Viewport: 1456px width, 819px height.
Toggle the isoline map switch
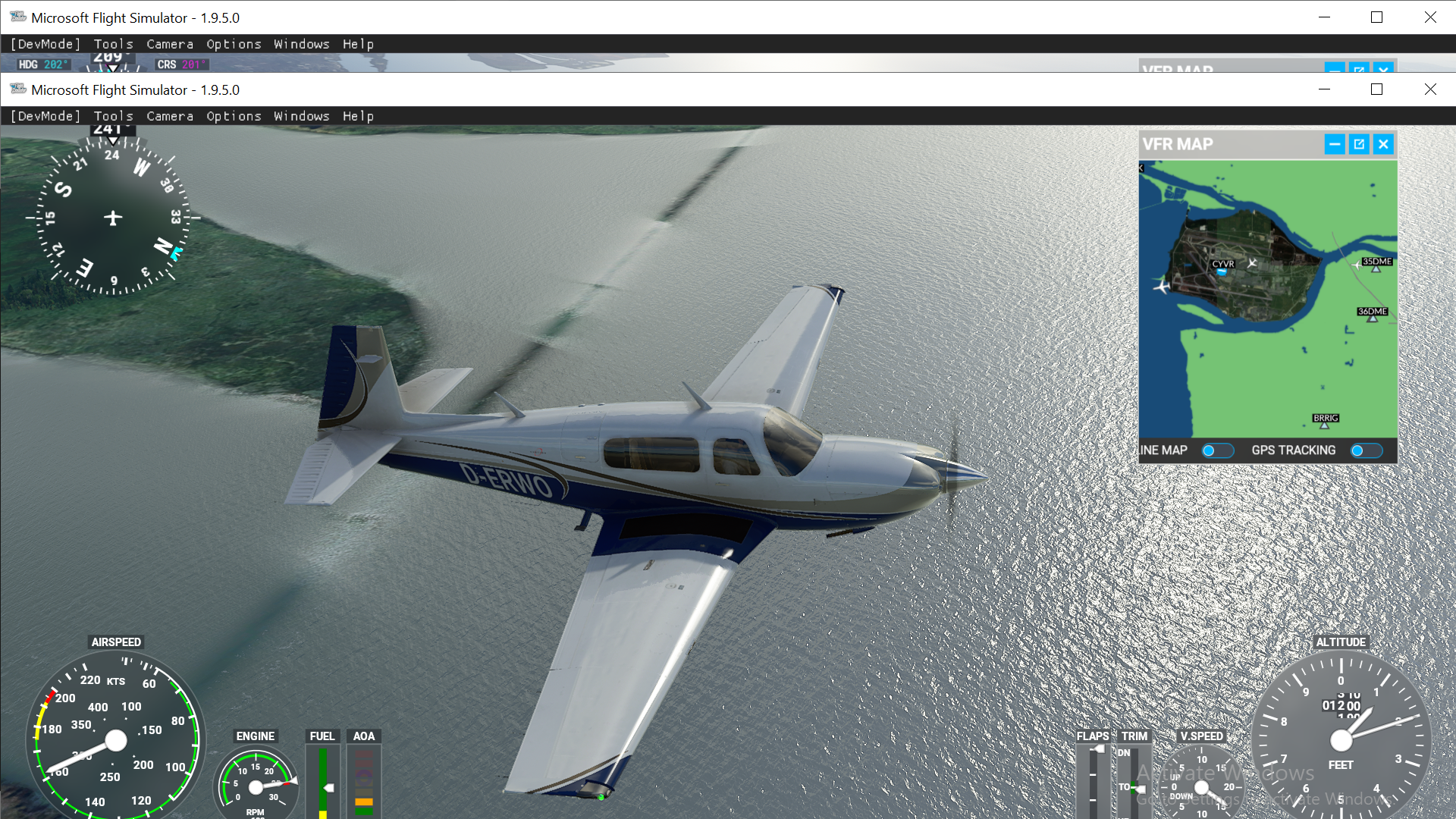point(1218,450)
